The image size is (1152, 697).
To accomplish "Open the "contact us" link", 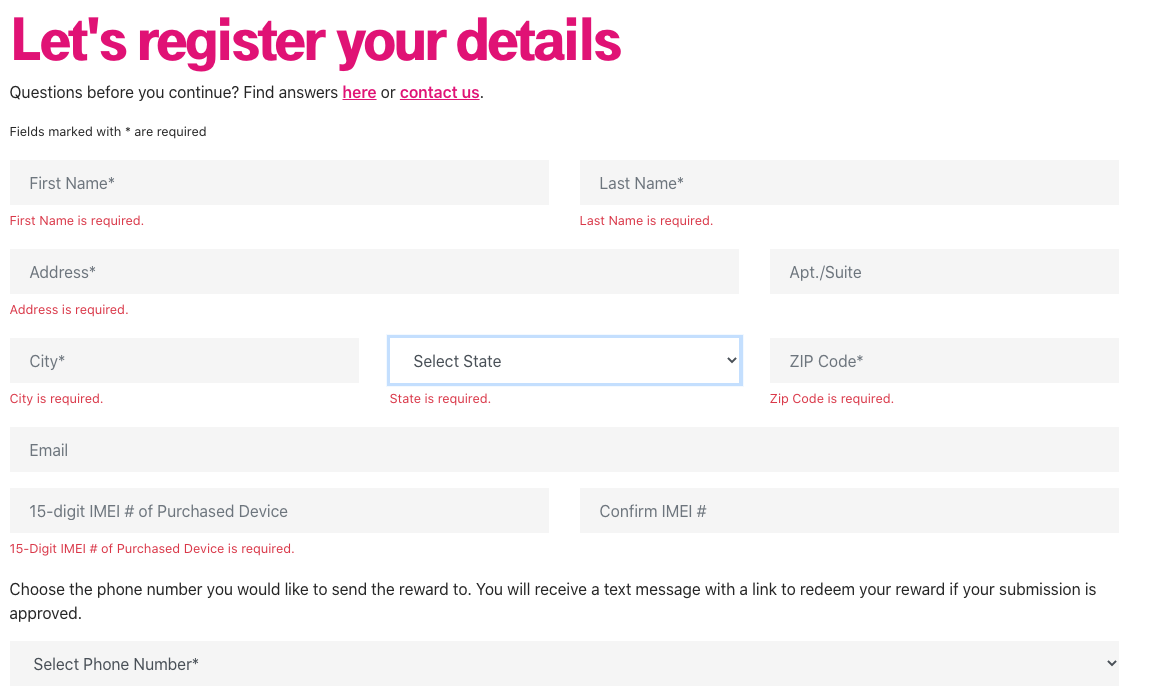I will 439,93.
